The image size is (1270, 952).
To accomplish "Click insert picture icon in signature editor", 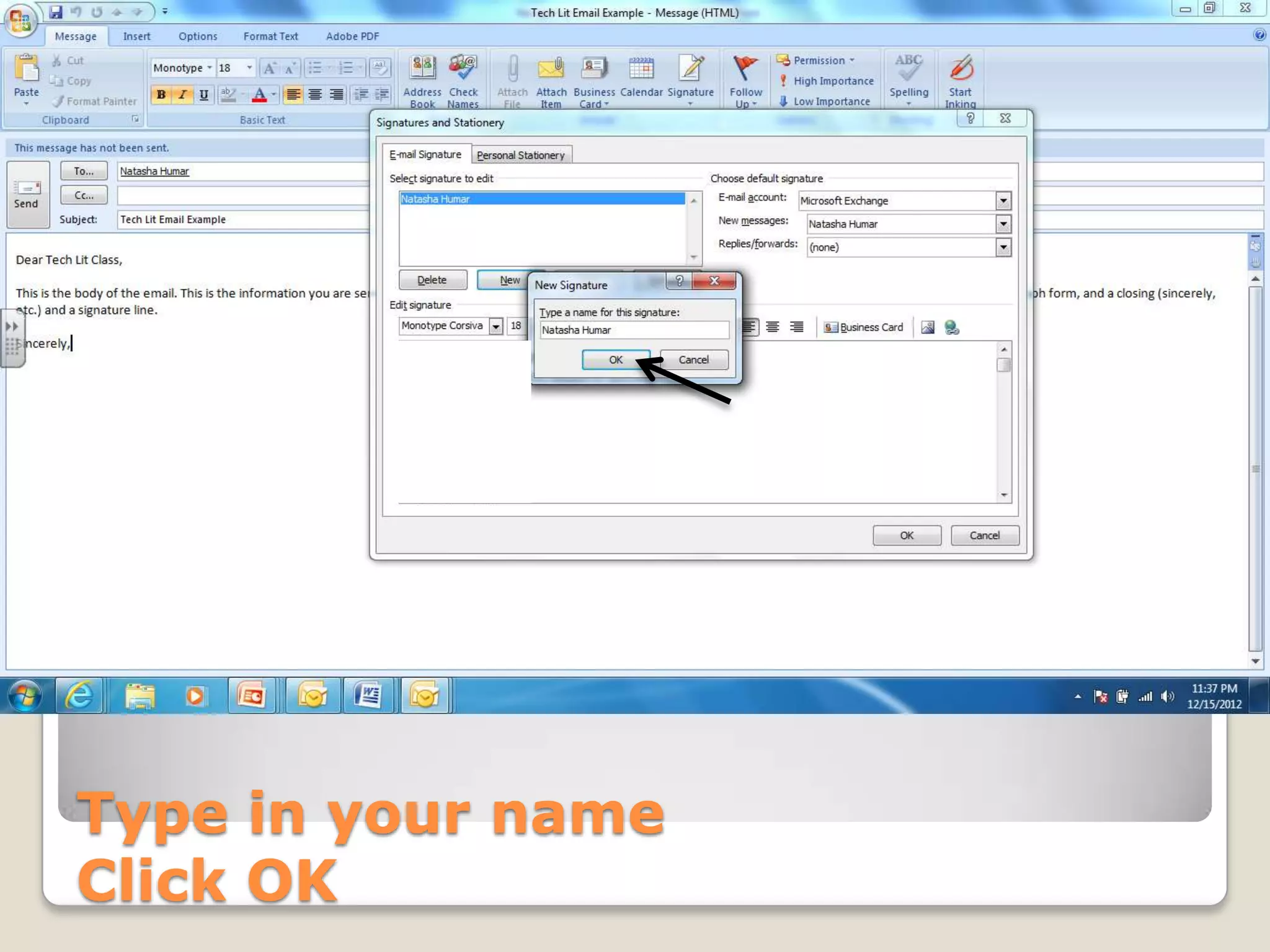I will coord(928,327).
